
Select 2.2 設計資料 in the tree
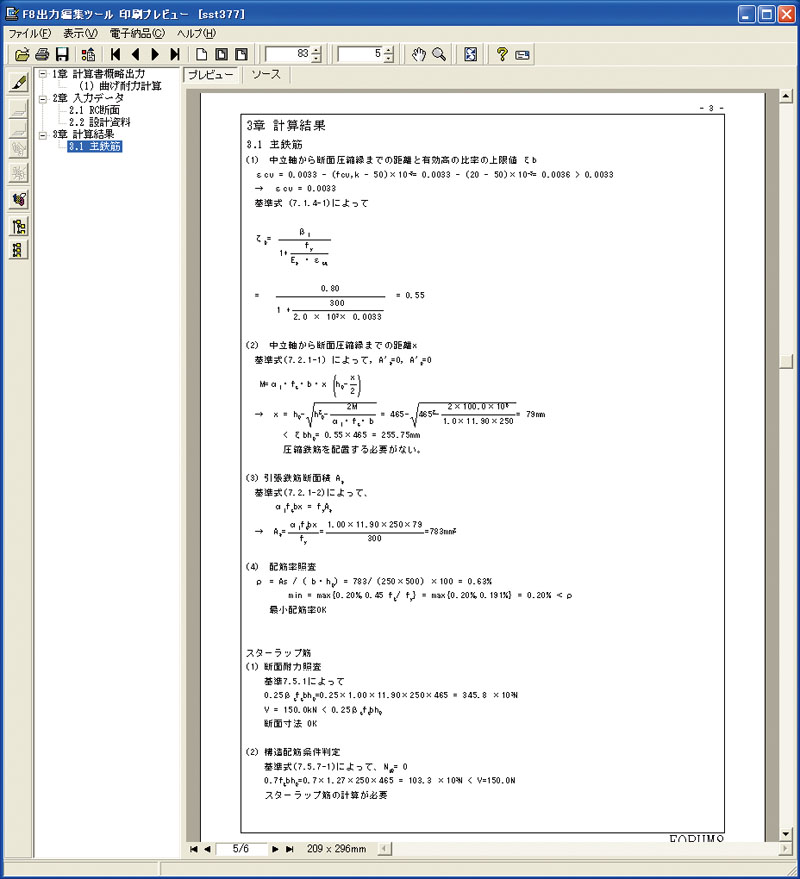point(100,122)
